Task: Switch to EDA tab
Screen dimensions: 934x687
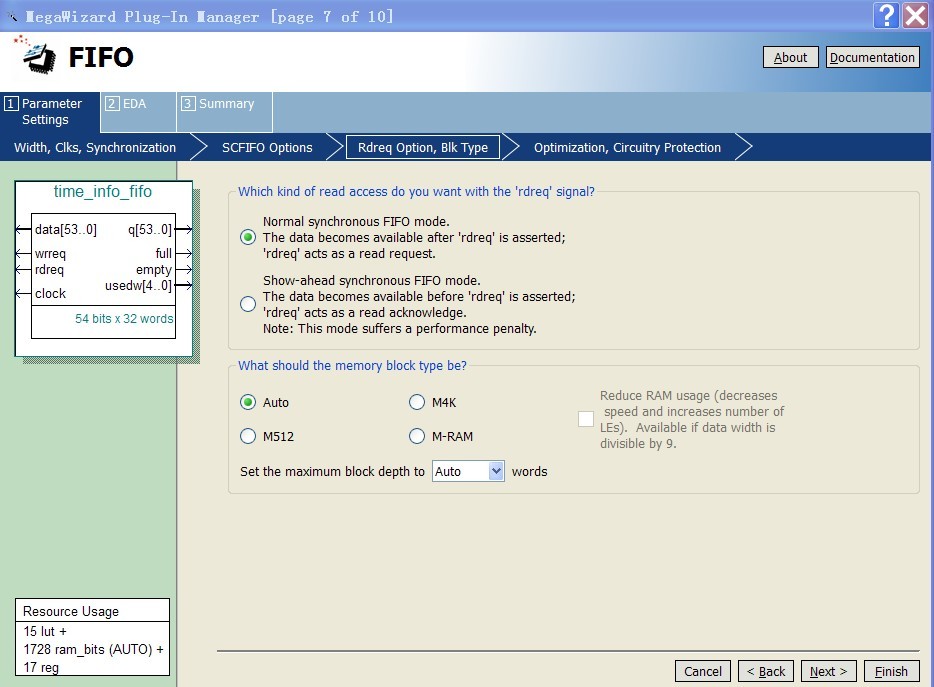Action: (x=138, y=111)
